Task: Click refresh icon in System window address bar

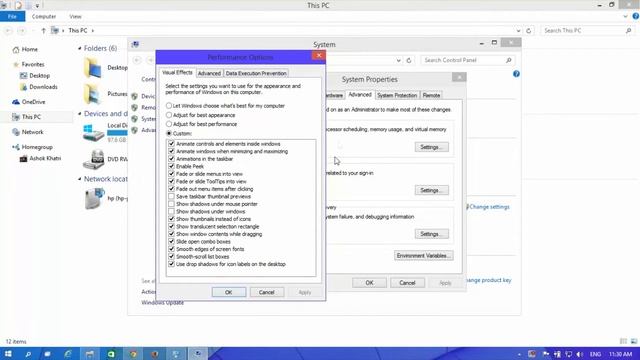Action: [409, 60]
